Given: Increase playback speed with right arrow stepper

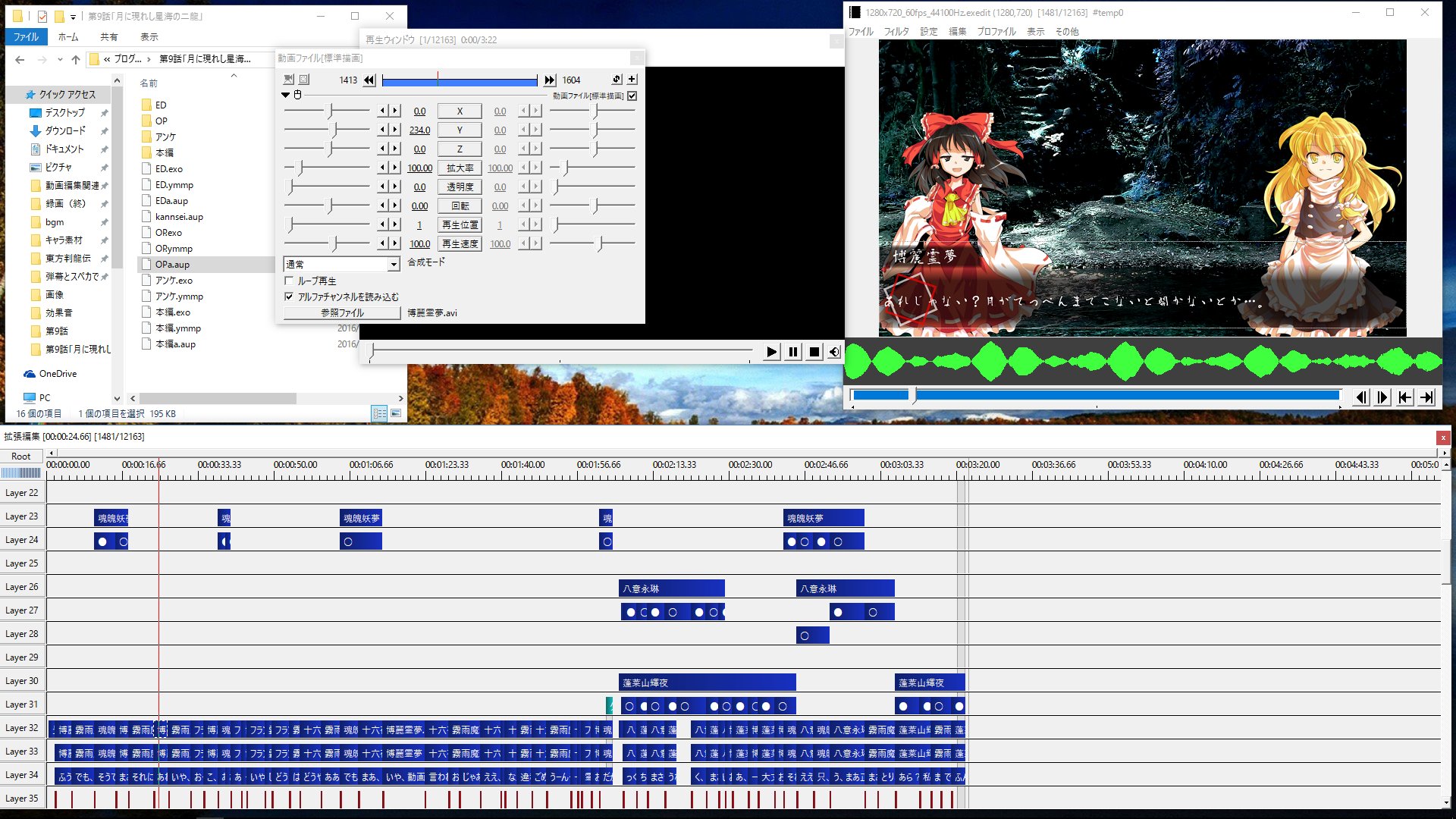Looking at the screenshot, I should (x=394, y=243).
